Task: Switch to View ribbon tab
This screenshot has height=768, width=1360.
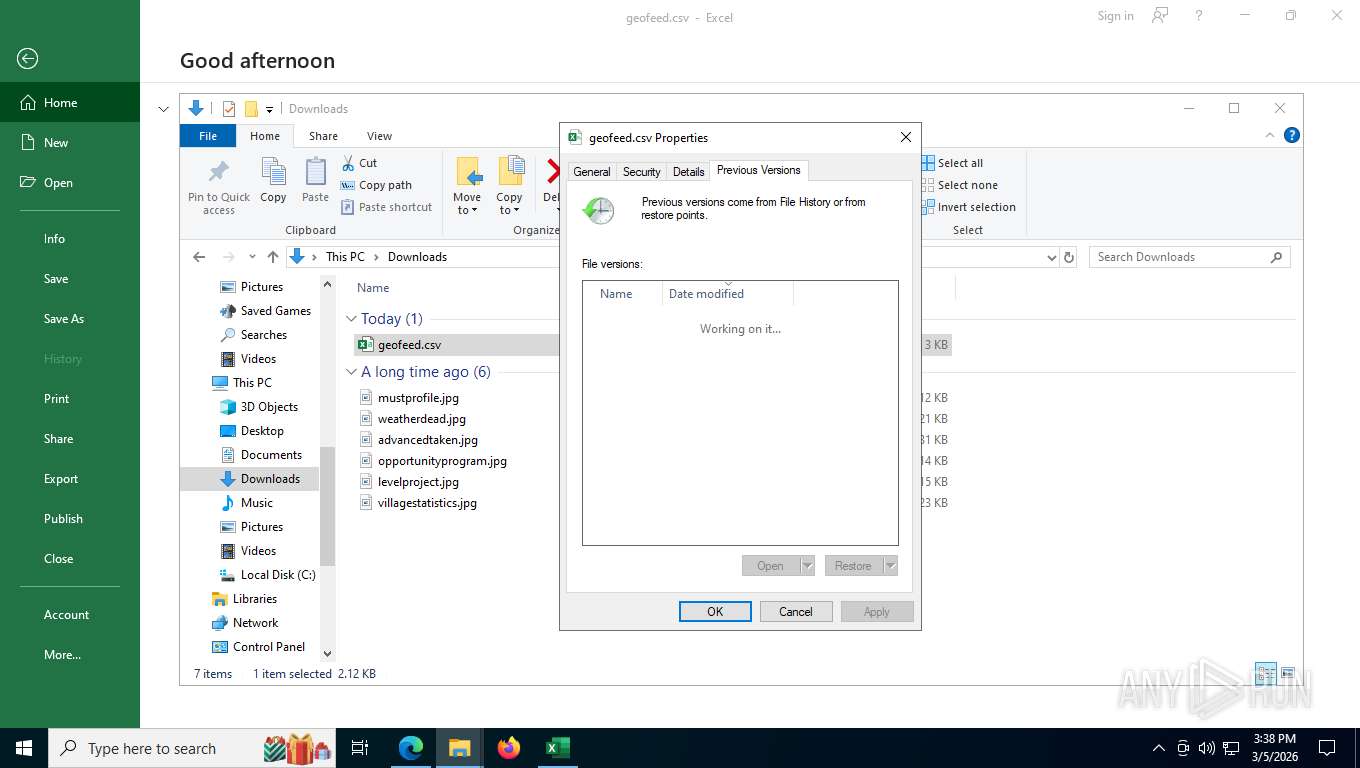Action: coord(379,136)
